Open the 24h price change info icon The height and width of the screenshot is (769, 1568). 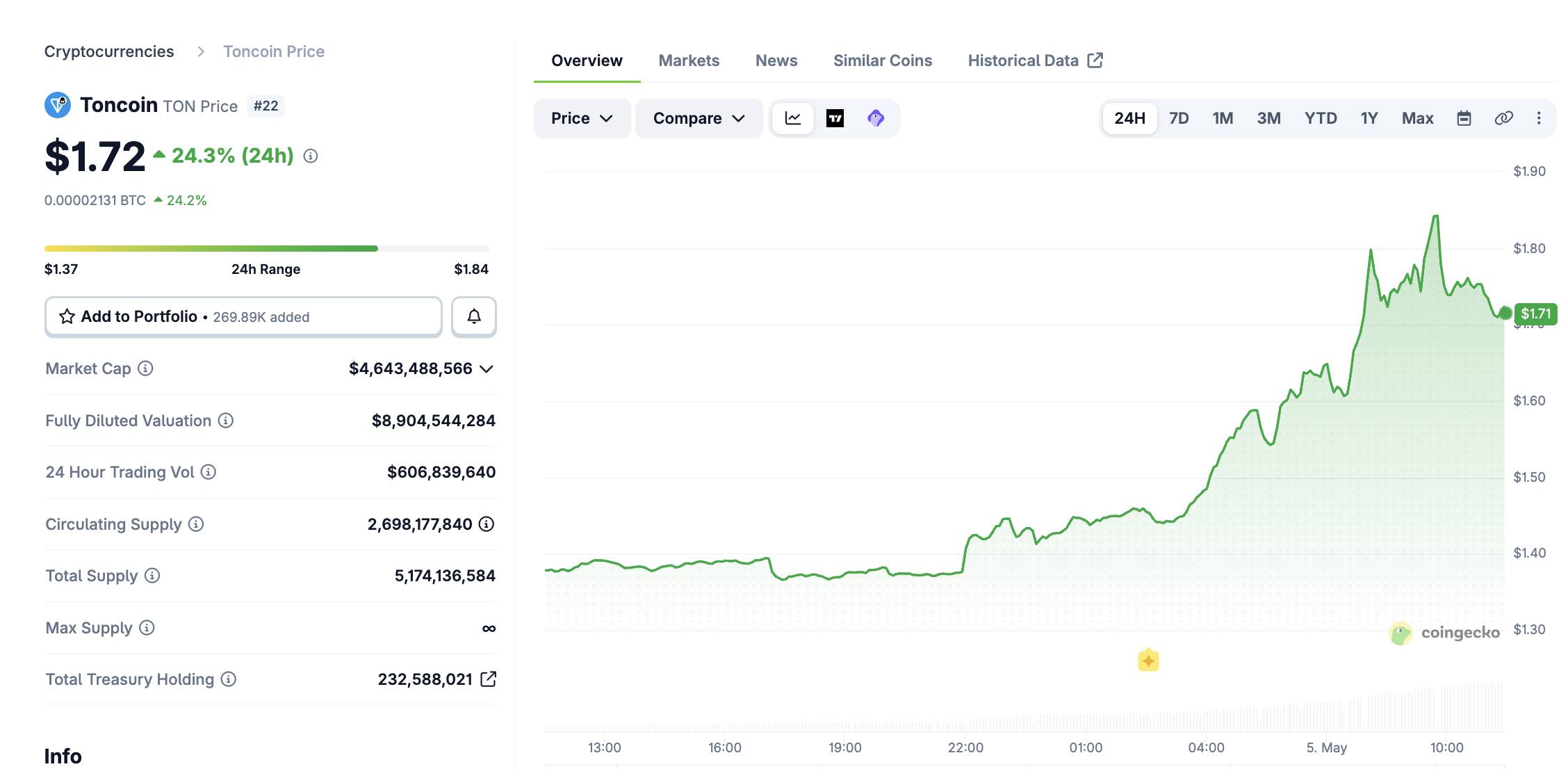311,156
